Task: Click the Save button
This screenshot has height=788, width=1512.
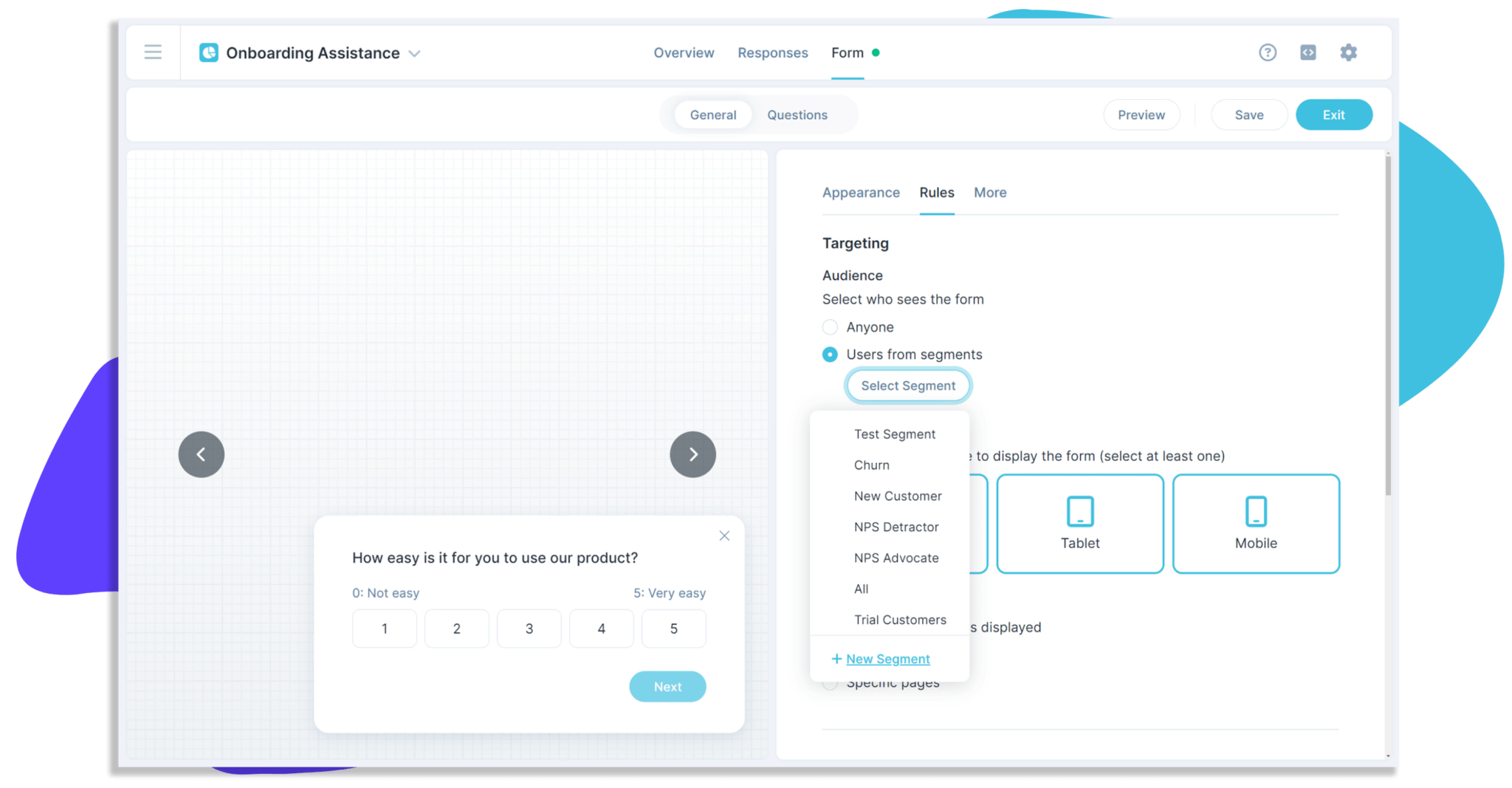Action: [x=1248, y=115]
